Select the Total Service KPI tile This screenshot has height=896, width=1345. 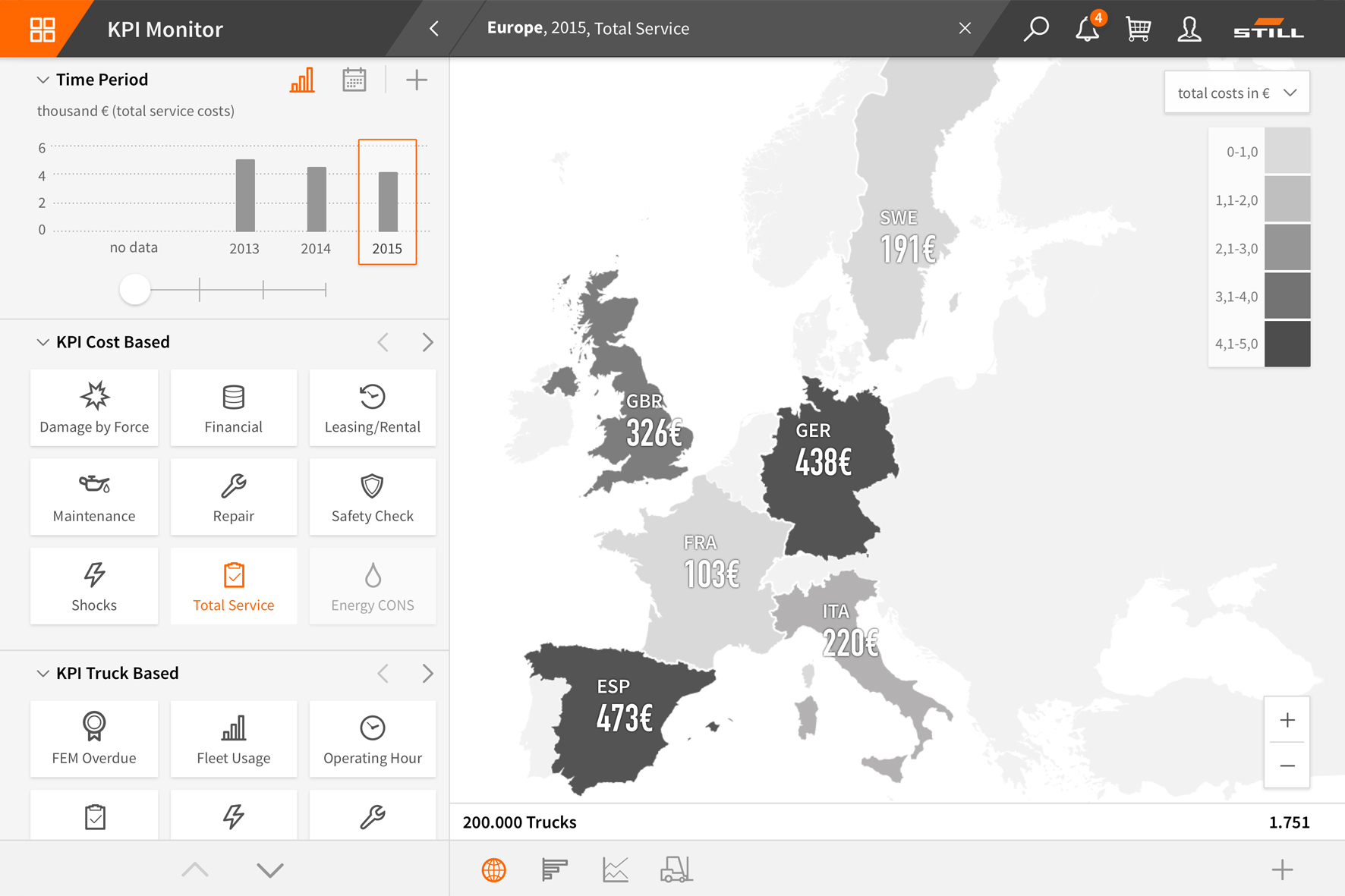pyautogui.click(x=233, y=586)
